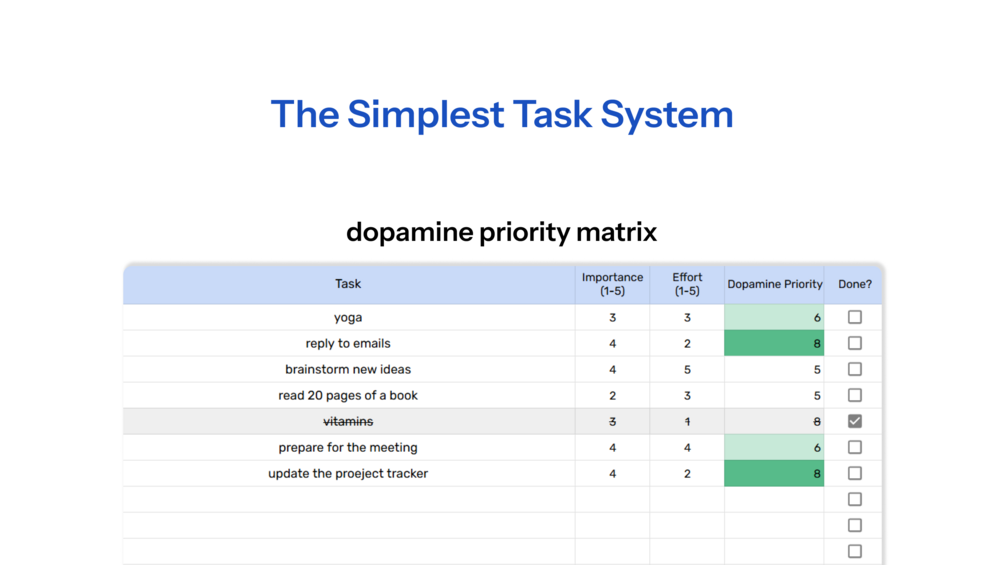The image size is (1005, 565).
Task: Uncheck the vitamins Done checkbox
Action: click(854, 421)
